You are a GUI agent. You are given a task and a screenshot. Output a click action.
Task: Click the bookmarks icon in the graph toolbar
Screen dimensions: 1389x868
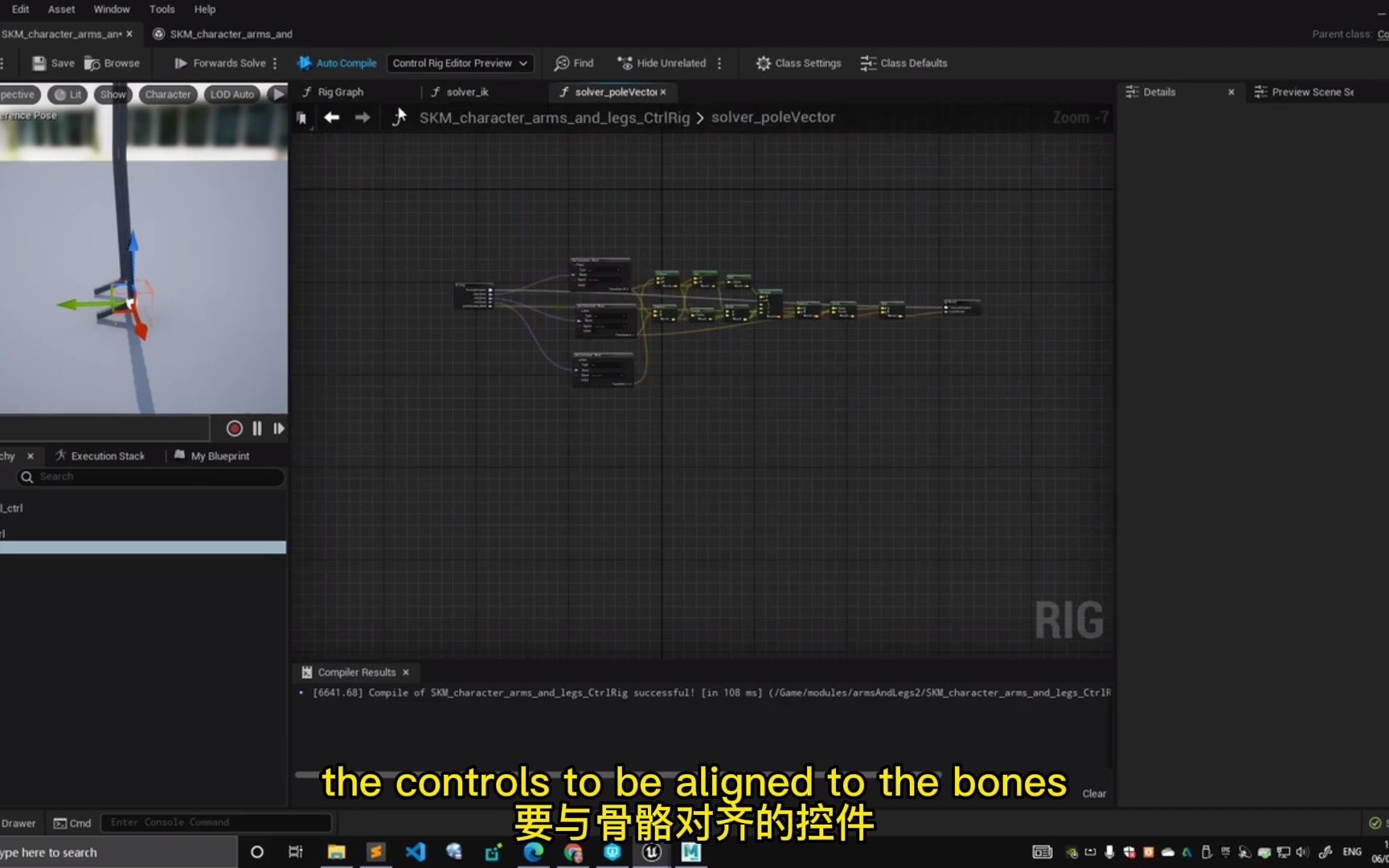coord(302,117)
